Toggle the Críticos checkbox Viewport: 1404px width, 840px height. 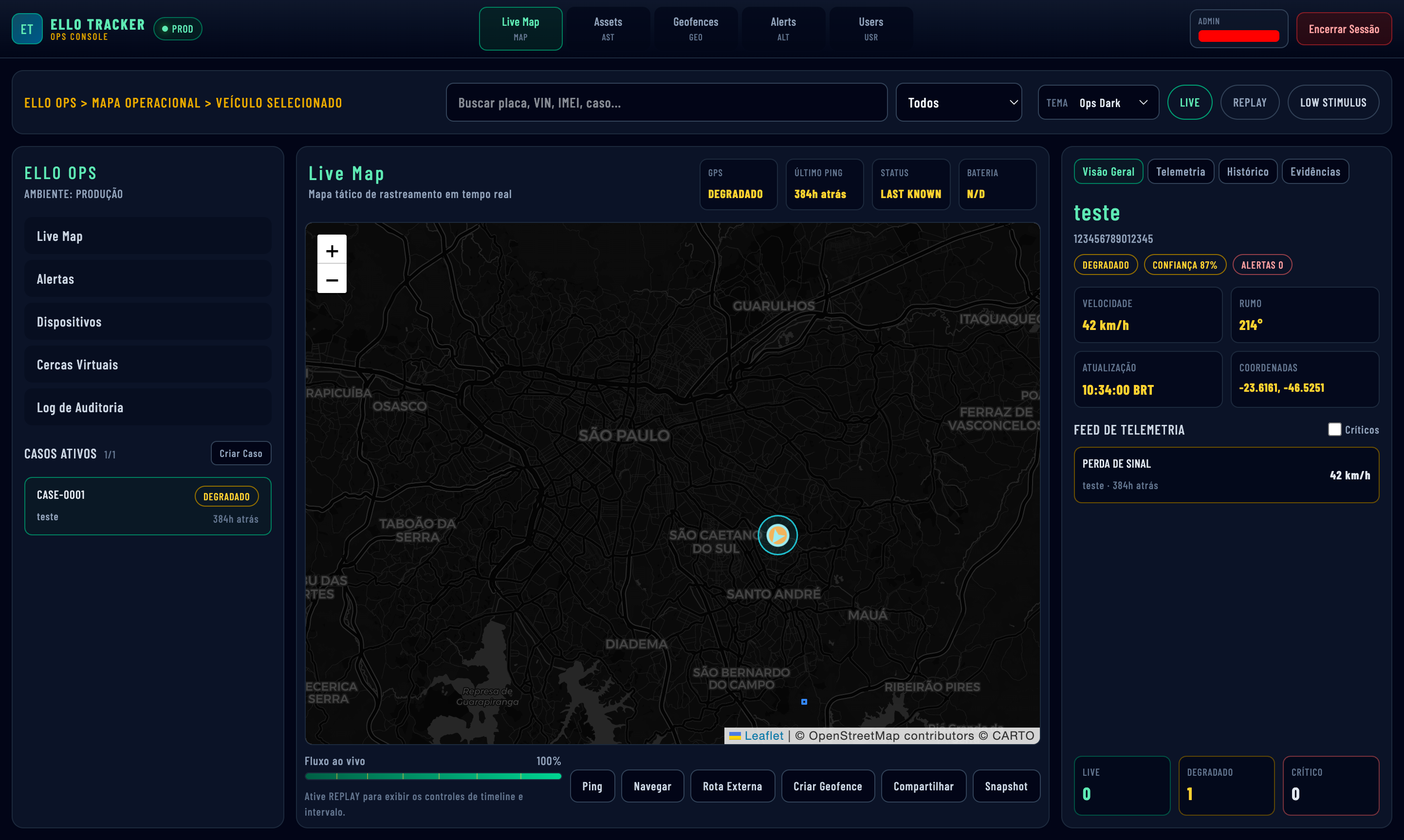tap(1334, 430)
